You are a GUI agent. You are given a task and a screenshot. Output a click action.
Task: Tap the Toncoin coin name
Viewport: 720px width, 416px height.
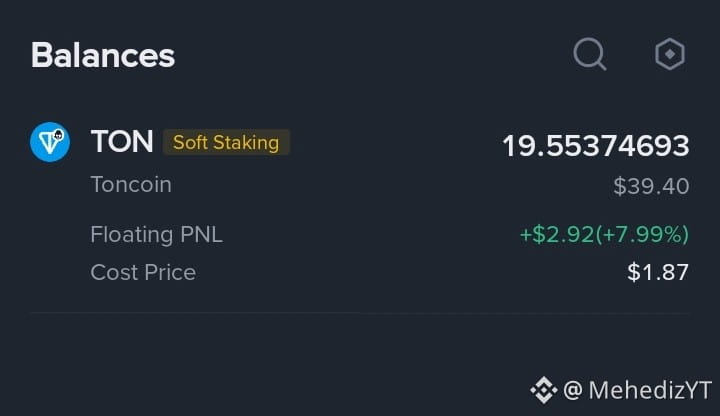(131, 185)
